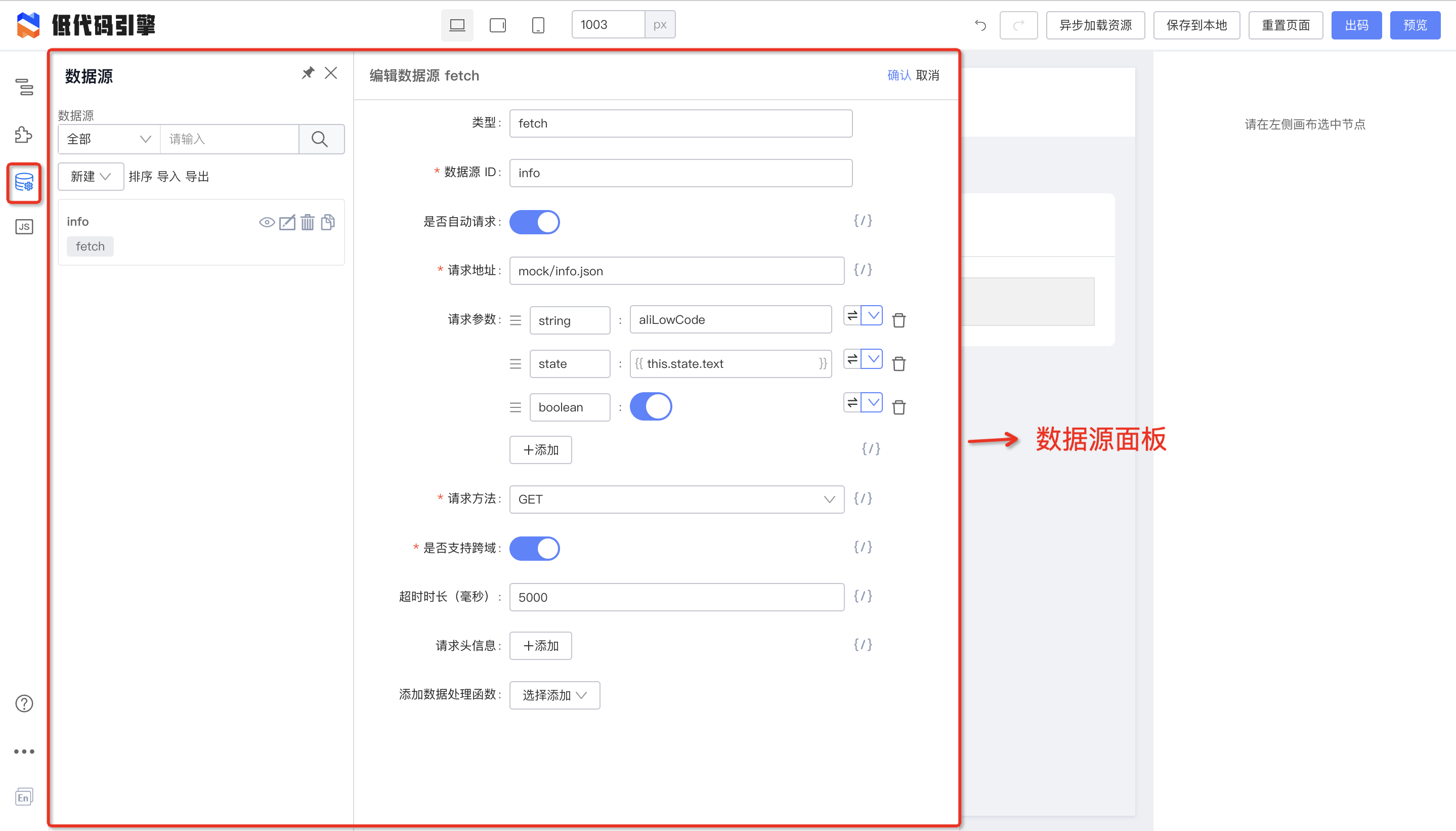The height and width of the screenshot is (831, 1456).
Task: Open the 新建 dropdown
Action: pyautogui.click(x=90, y=176)
